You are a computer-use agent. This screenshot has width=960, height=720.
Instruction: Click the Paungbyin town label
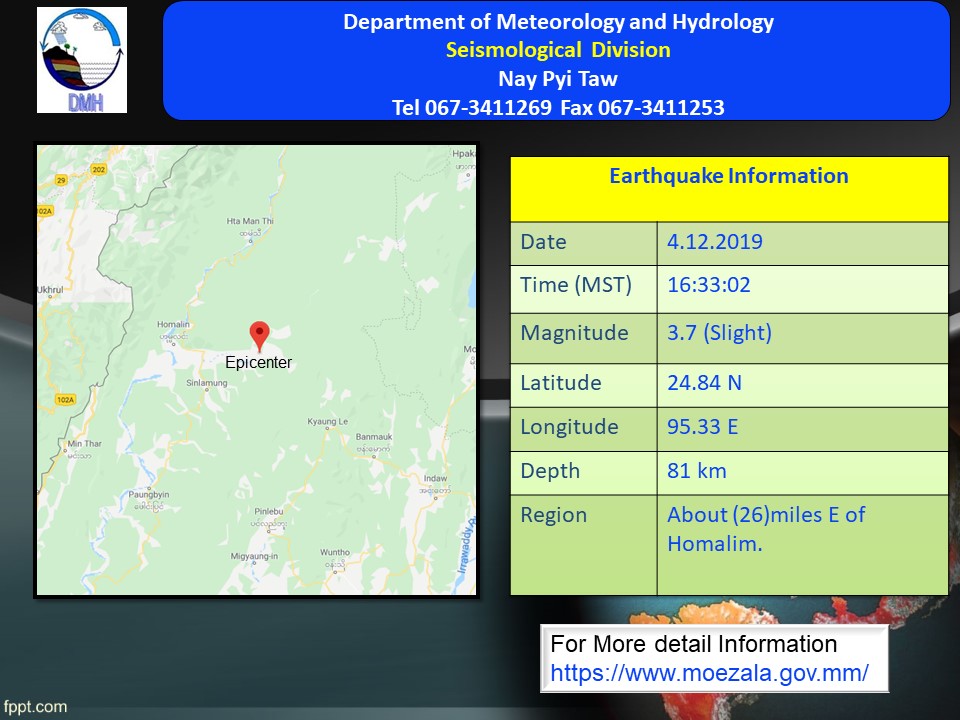pyautogui.click(x=147, y=495)
